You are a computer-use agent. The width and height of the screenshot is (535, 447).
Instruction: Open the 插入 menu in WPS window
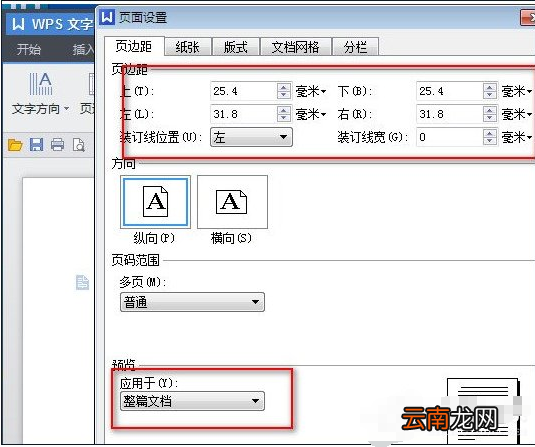point(83,49)
